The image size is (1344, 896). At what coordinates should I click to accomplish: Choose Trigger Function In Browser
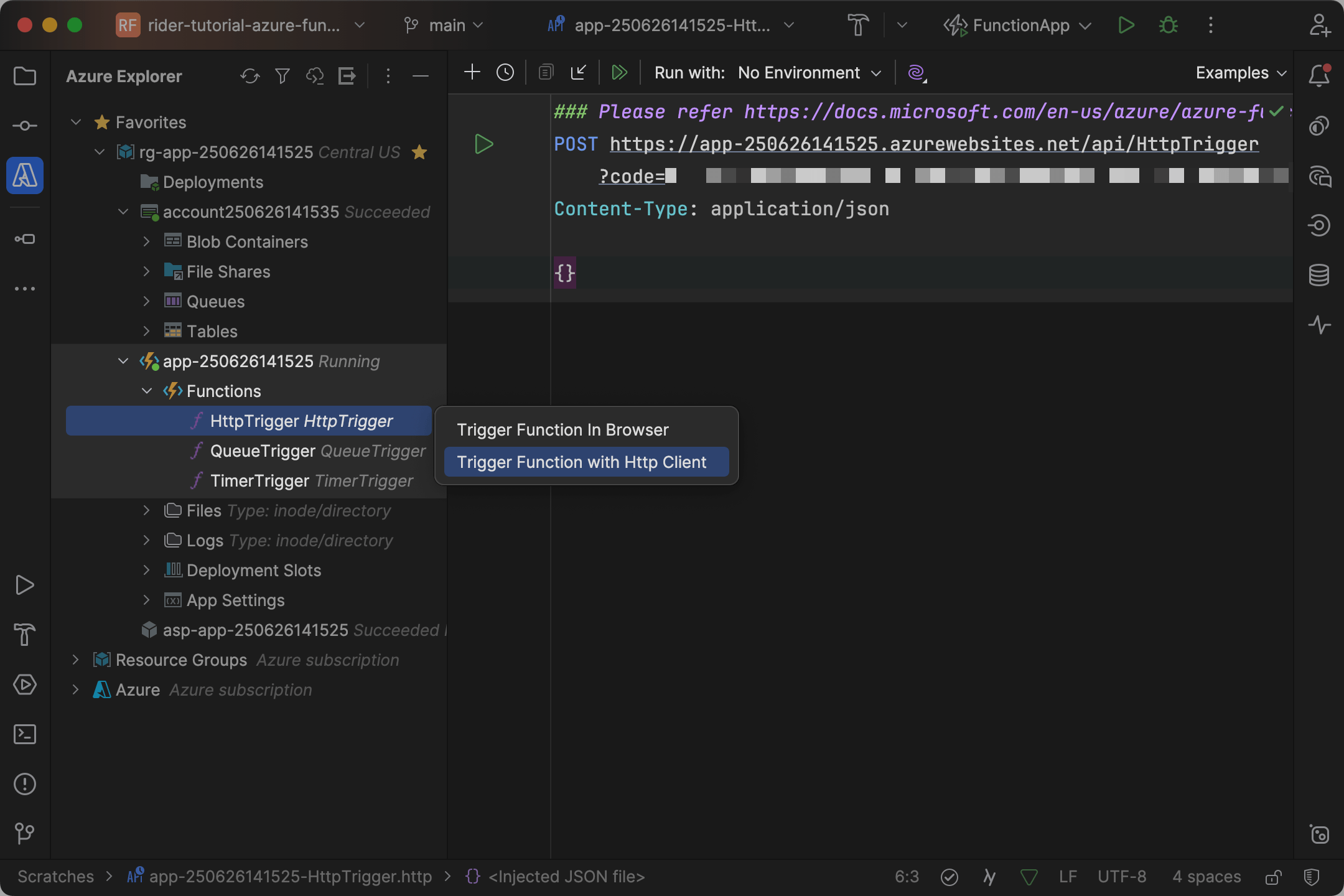click(562, 429)
